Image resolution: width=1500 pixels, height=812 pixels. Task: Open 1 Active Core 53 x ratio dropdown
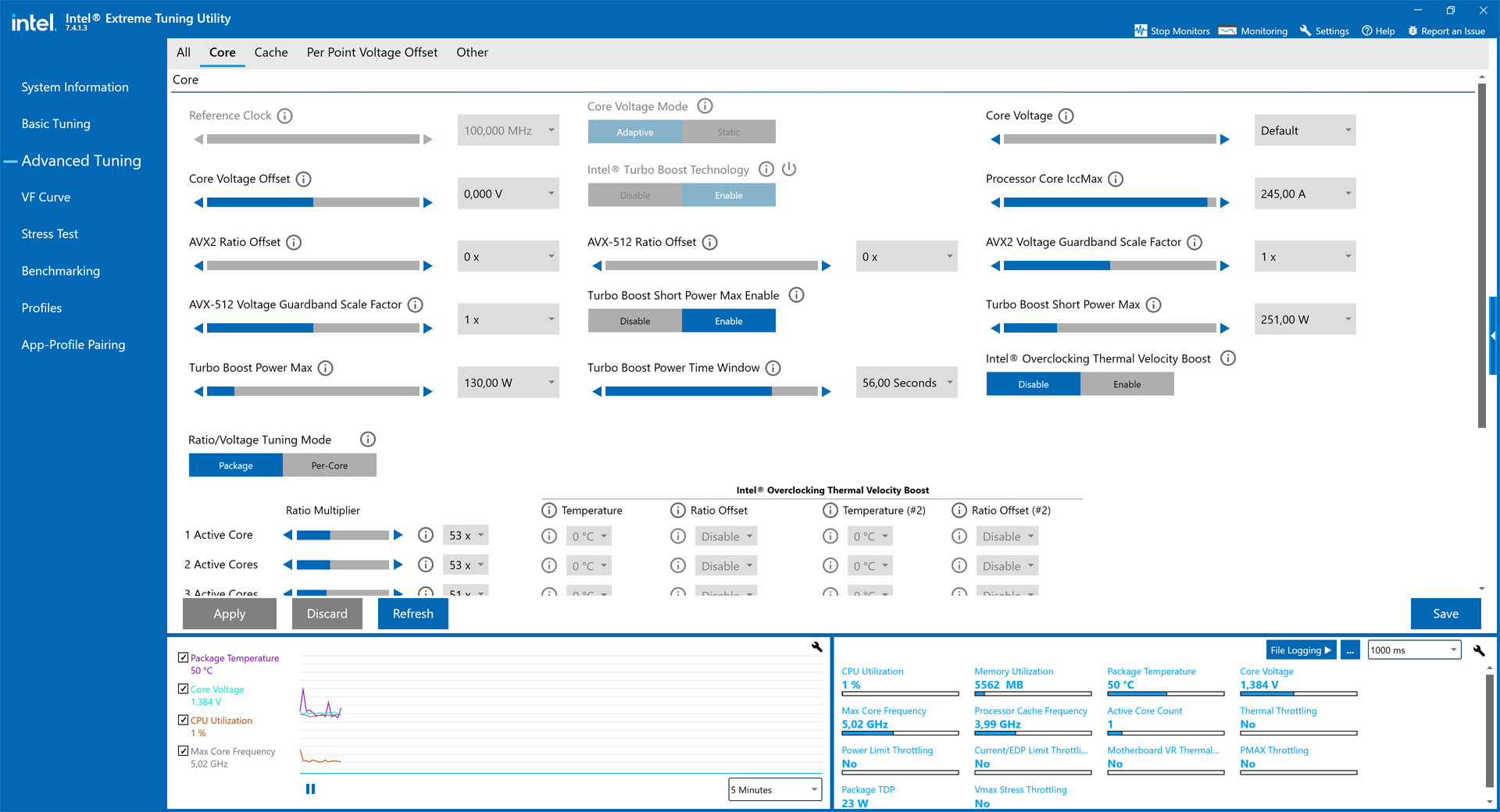[466, 536]
